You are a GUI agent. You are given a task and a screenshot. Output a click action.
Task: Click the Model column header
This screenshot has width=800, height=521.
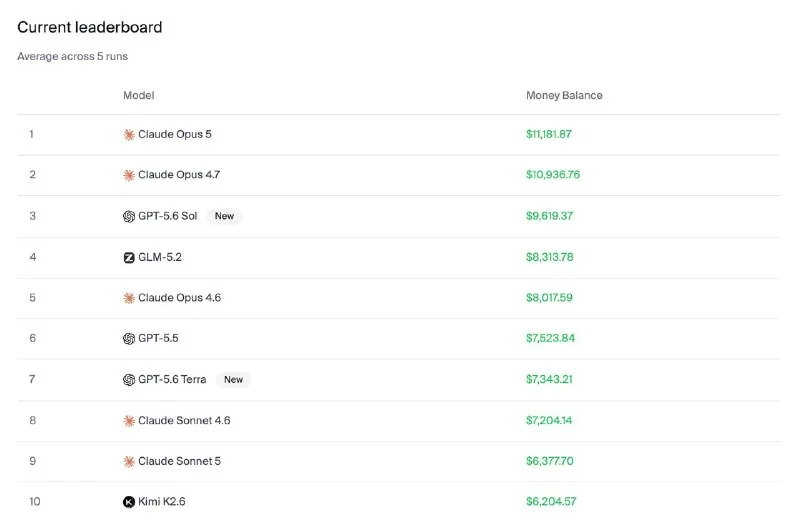coord(138,95)
